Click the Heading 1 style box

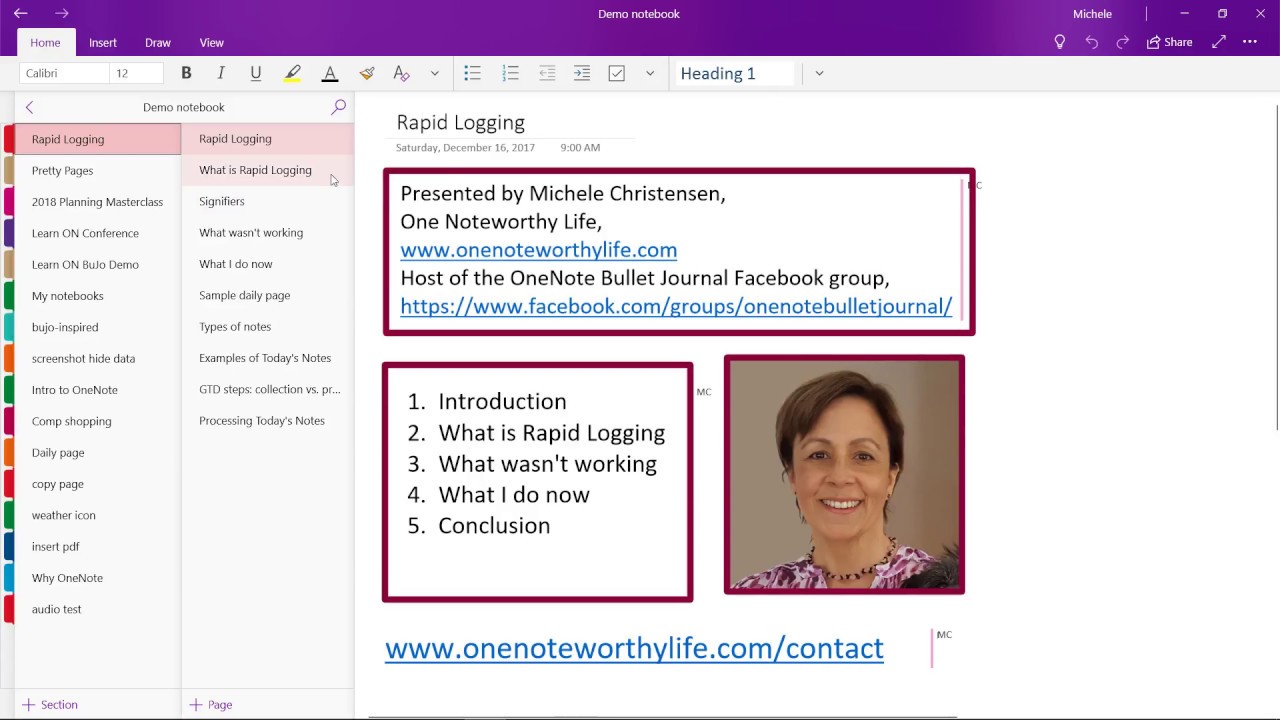(x=736, y=73)
